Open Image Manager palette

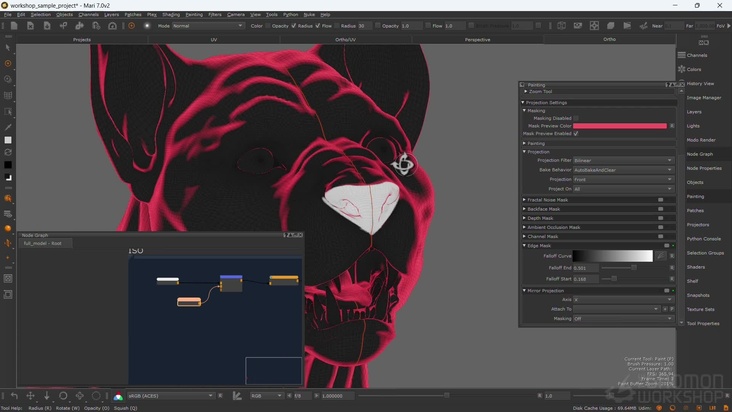pyautogui.click(x=704, y=98)
